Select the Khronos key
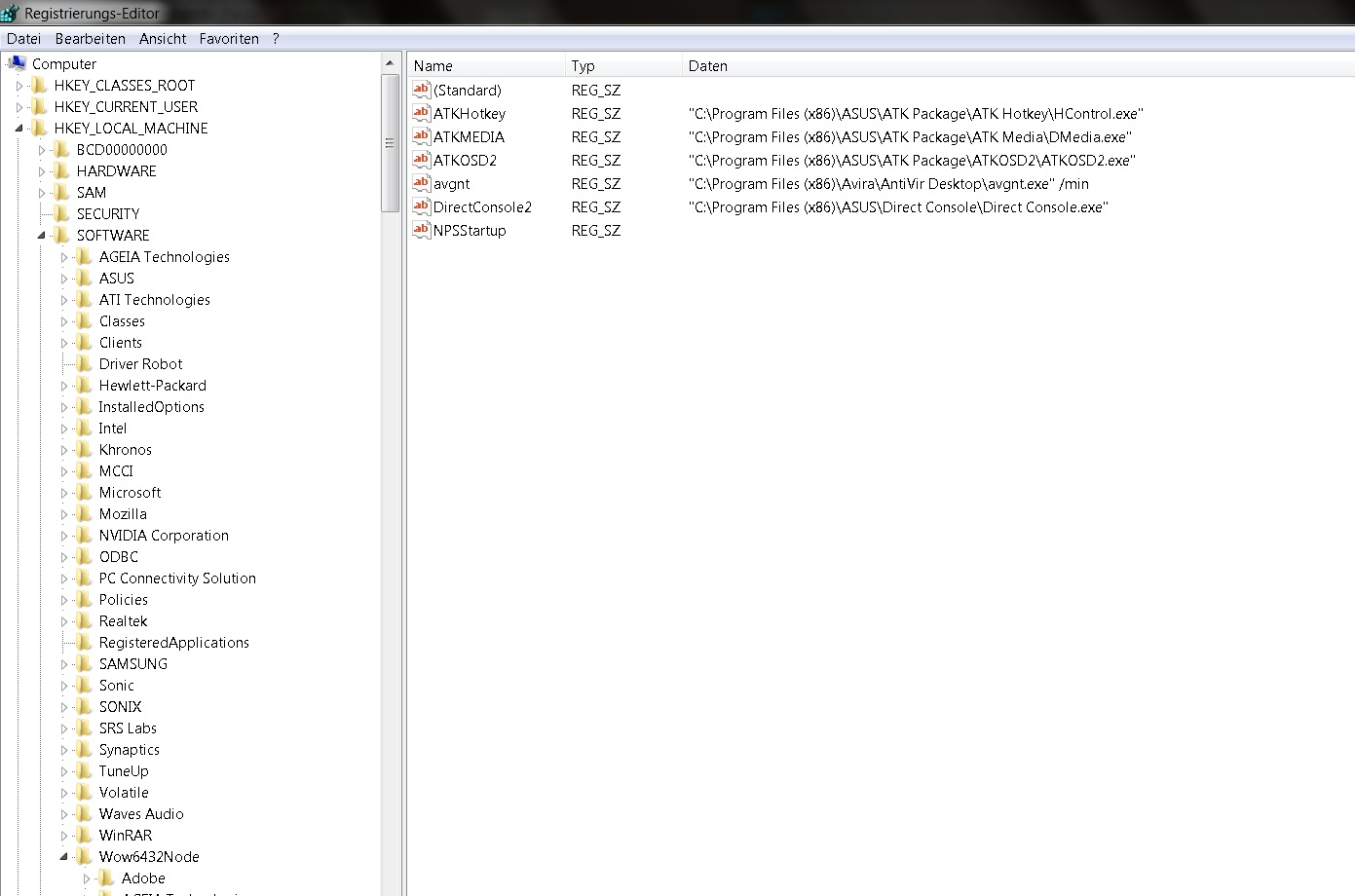Image resolution: width=1355 pixels, height=896 pixels. [125, 449]
